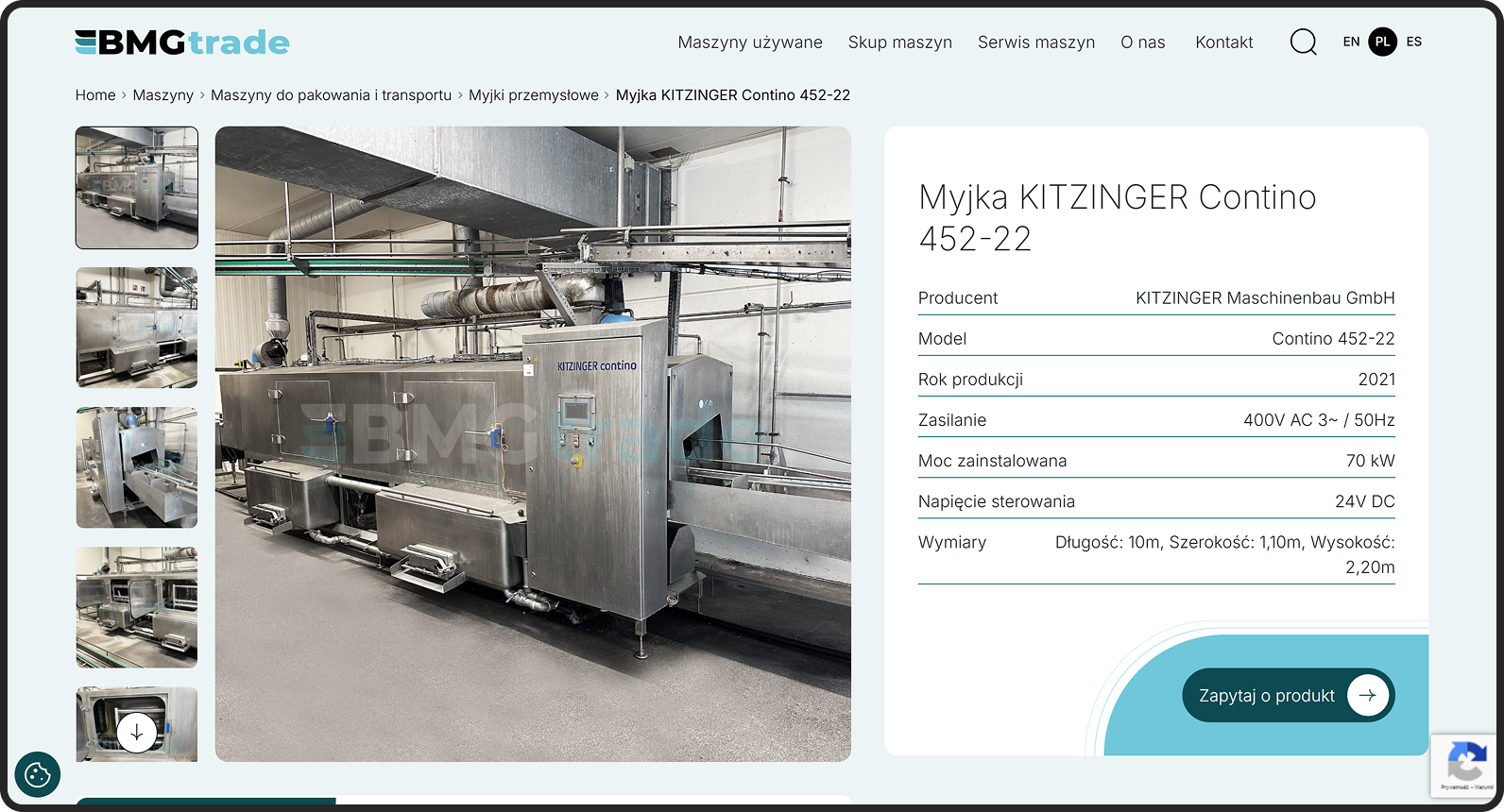
Task: Switch language to ES
Action: pos(1414,42)
